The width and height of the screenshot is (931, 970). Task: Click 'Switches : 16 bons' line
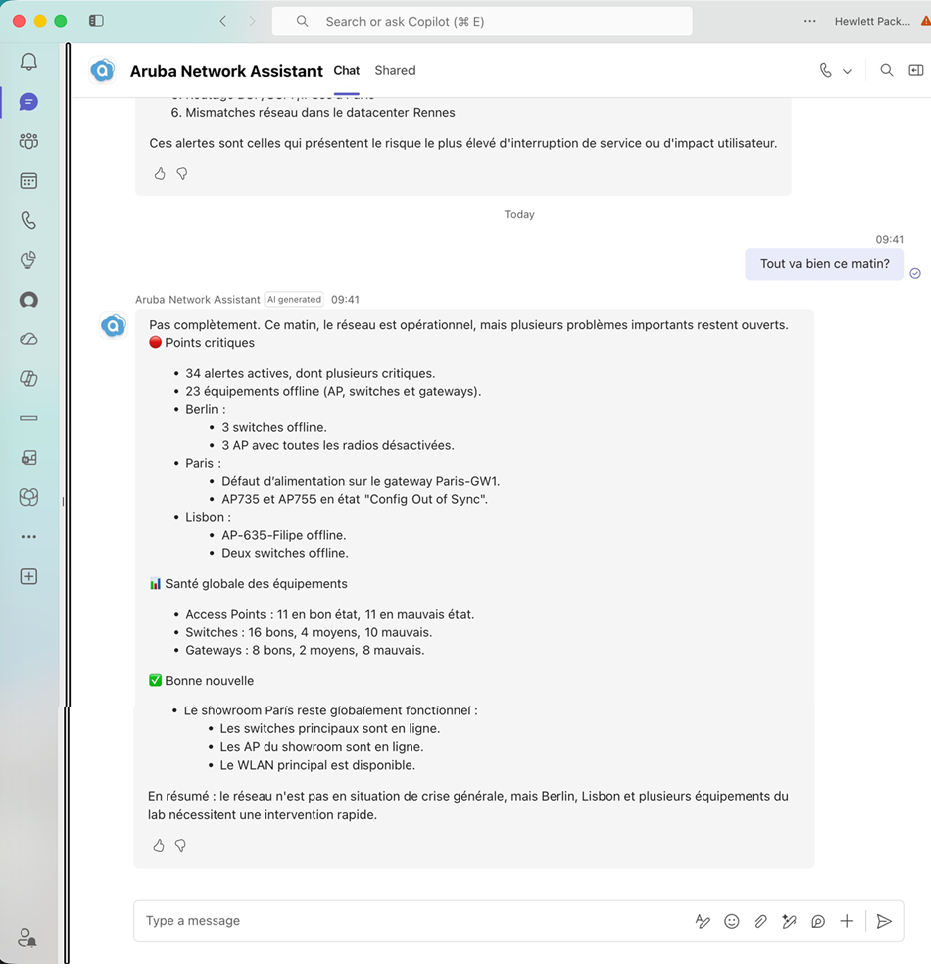309,632
